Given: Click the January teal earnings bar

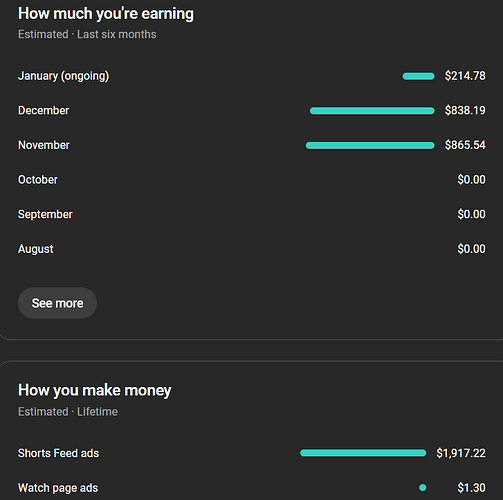Looking at the screenshot, I should point(418,76).
